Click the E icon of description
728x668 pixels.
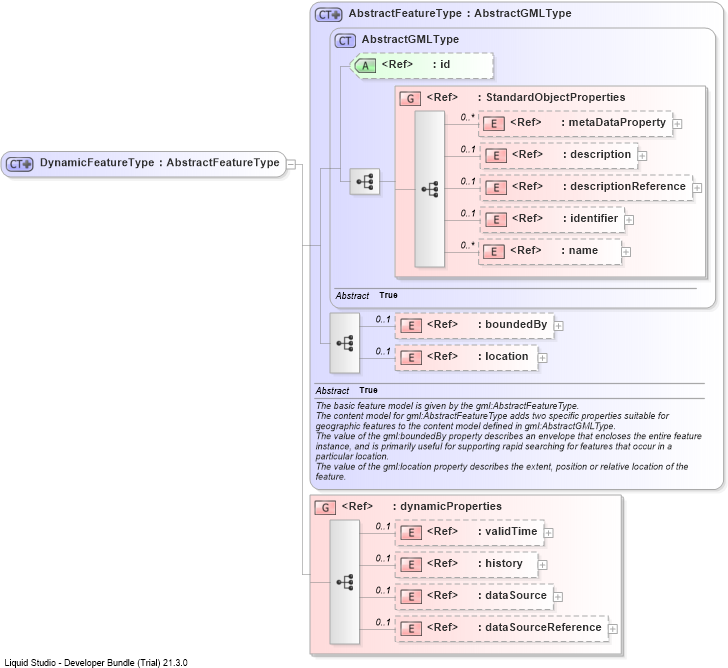coord(496,156)
